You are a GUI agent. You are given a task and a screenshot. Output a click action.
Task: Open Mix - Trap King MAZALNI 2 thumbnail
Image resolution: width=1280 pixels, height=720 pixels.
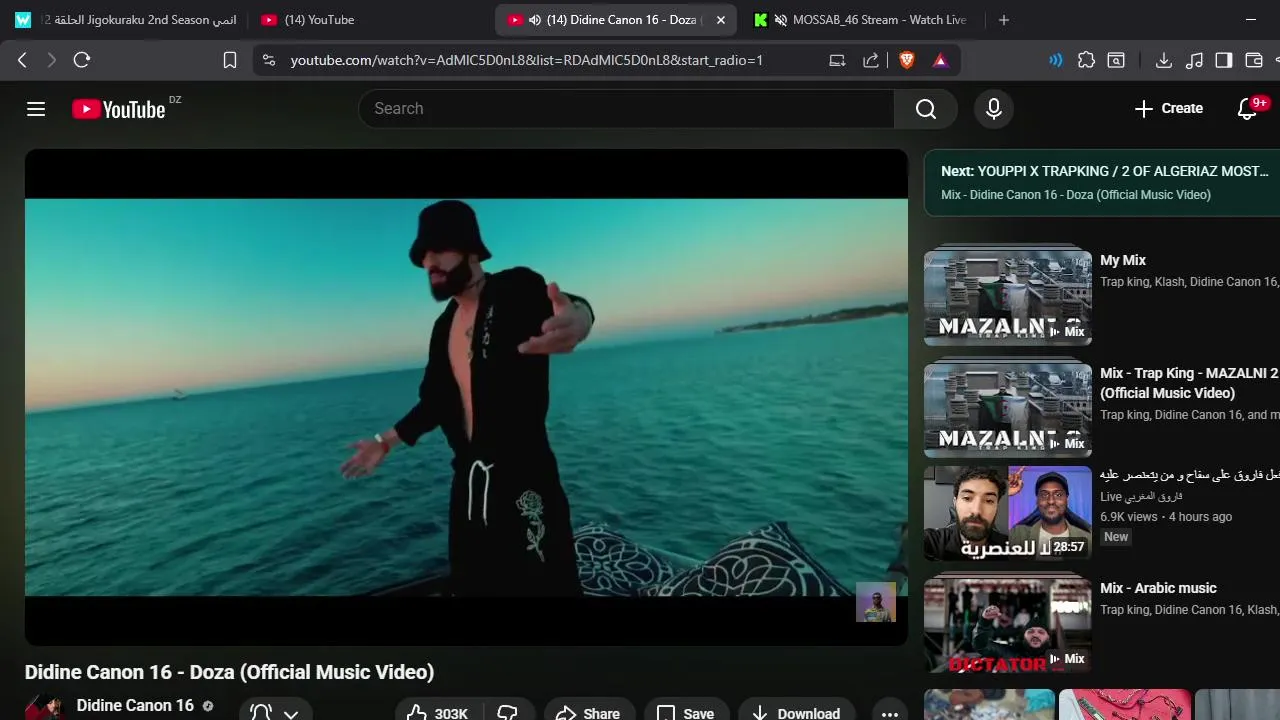click(1008, 407)
